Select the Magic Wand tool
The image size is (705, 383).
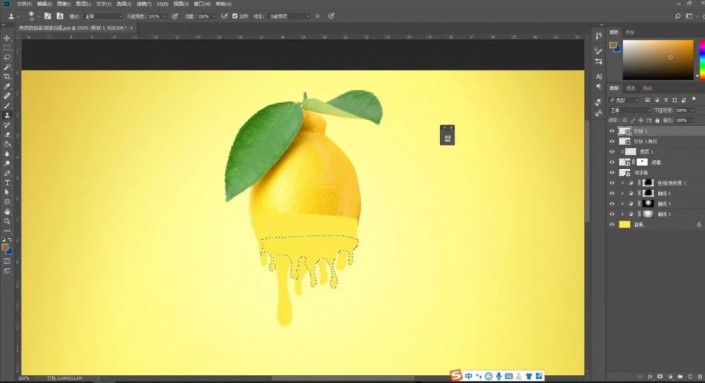click(x=7, y=67)
